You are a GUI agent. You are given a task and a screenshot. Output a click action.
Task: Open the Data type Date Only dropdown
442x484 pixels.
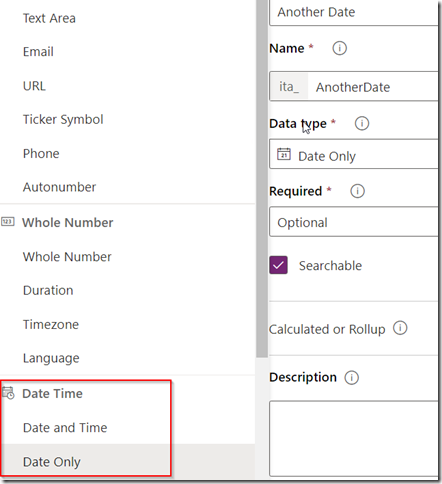[354, 154]
